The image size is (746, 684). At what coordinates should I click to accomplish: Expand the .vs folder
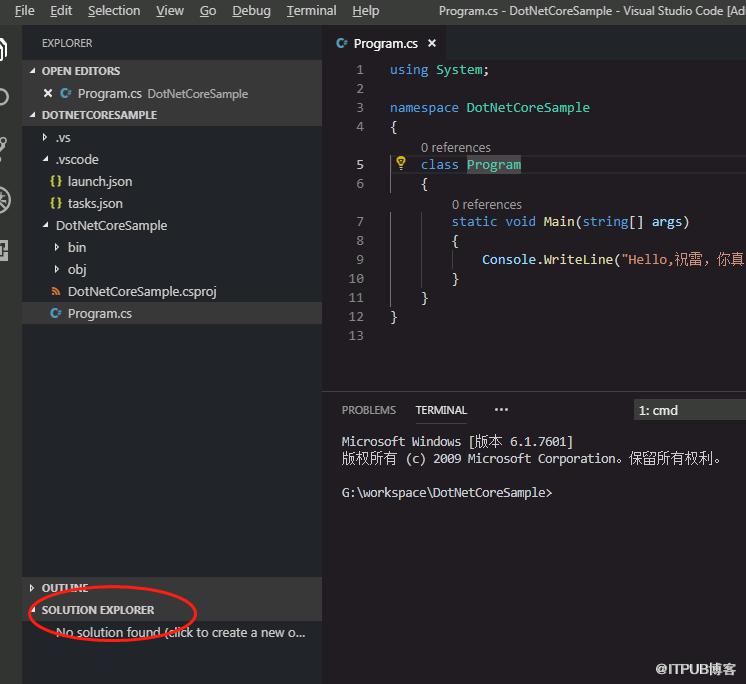tap(45, 137)
